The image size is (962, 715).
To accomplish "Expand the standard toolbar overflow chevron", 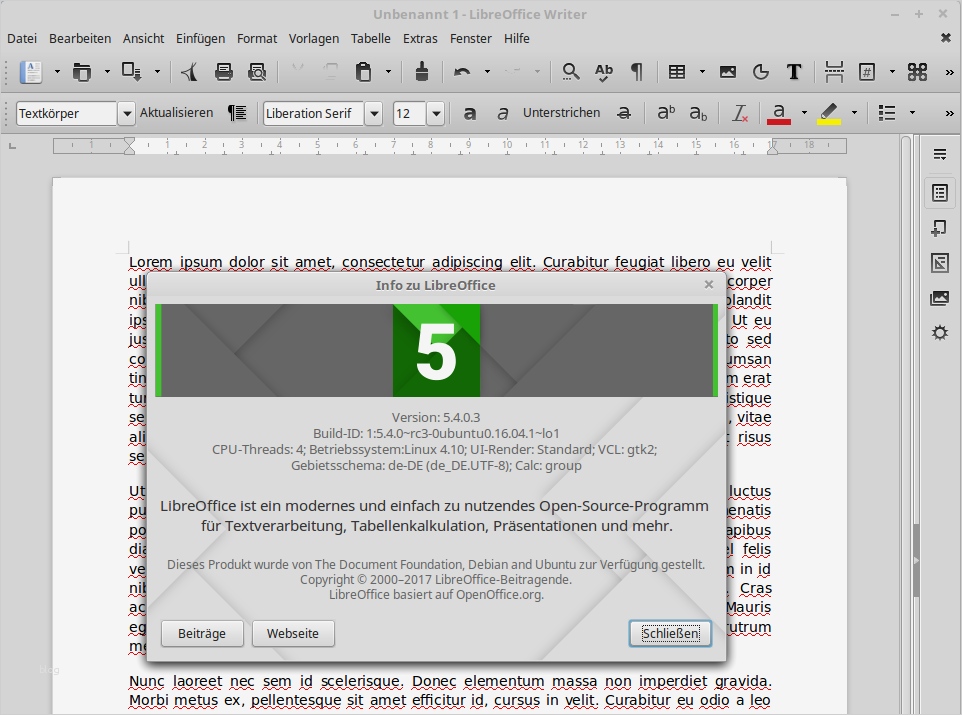I will (949, 72).
